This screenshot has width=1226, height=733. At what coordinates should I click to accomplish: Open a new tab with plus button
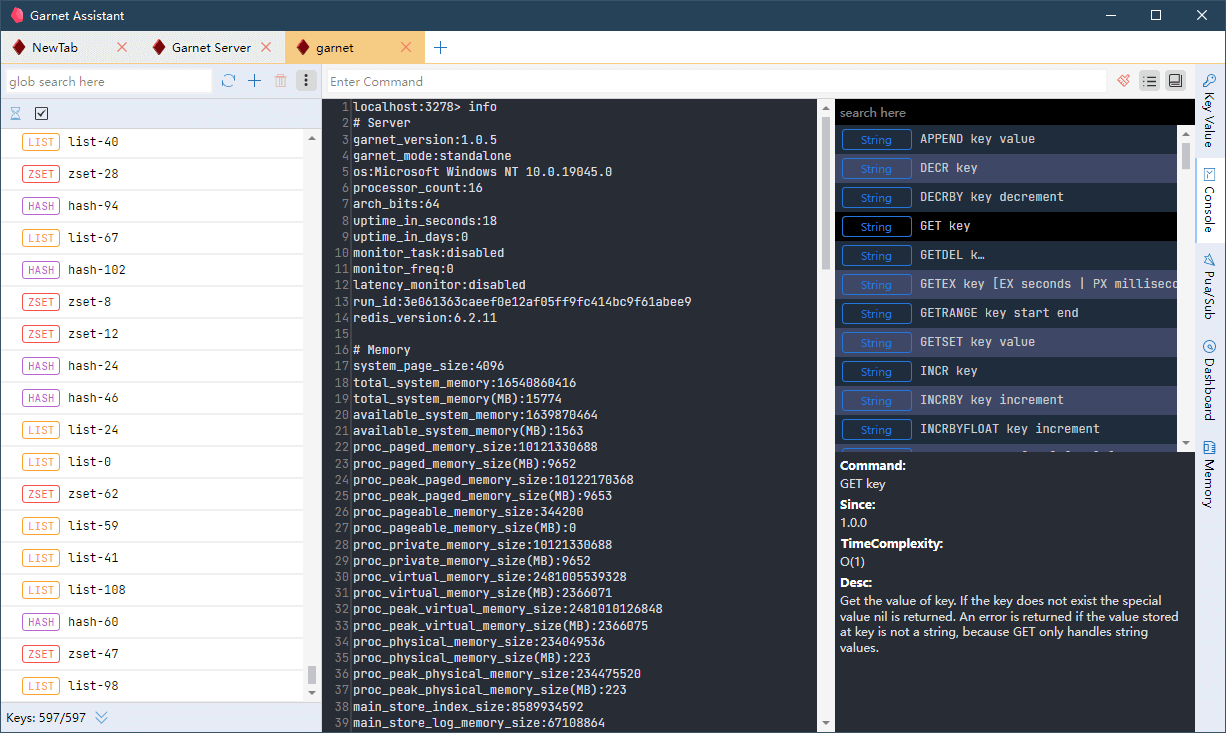[x=440, y=47]
